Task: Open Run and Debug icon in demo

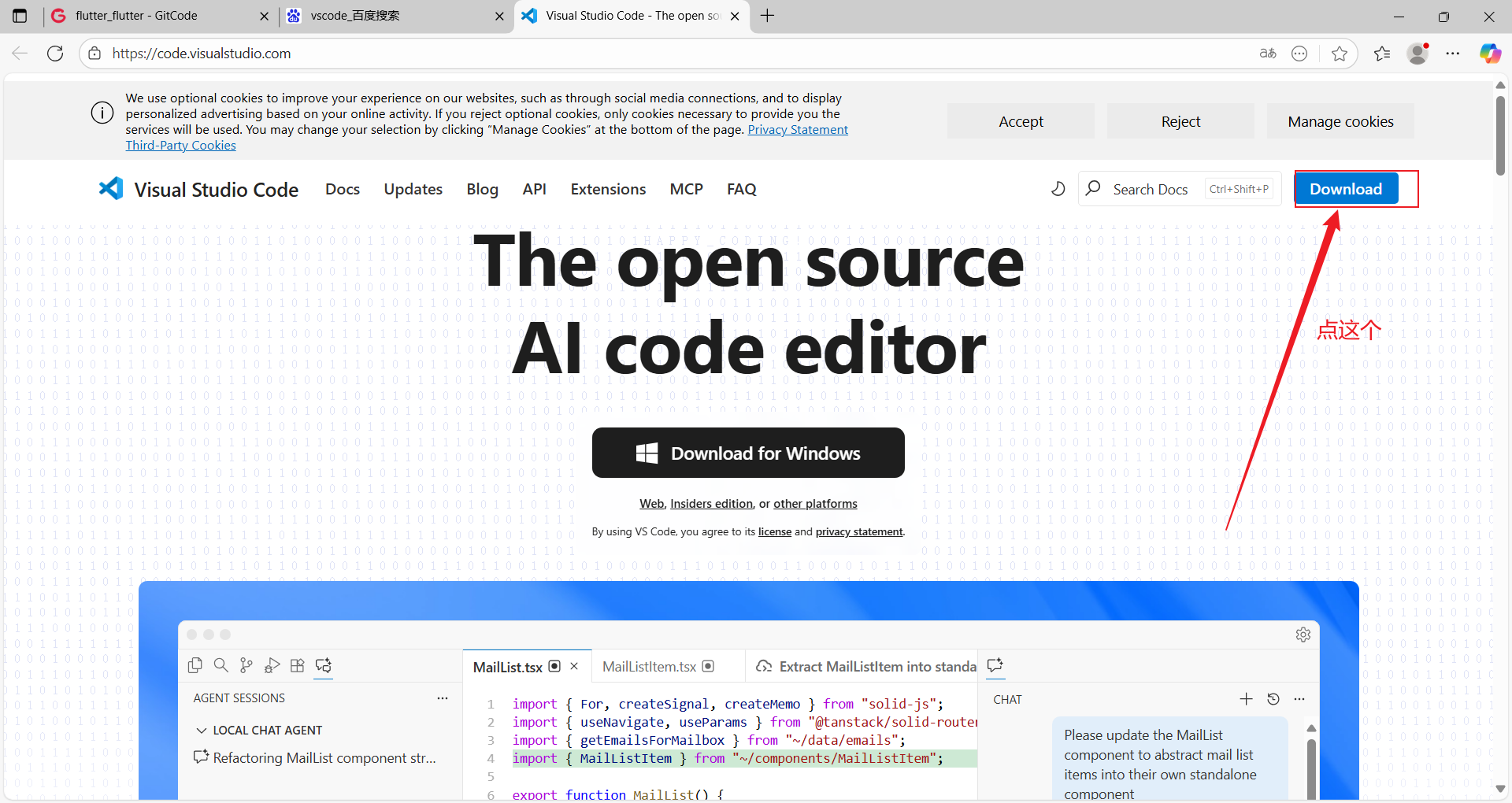Action: point(272,666)
